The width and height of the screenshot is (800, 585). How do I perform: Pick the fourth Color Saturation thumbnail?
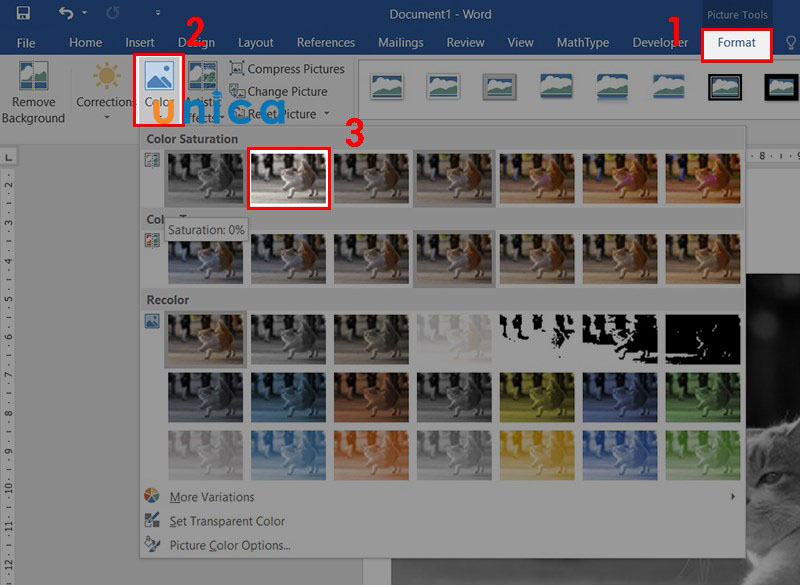click(x=454, y=178)
